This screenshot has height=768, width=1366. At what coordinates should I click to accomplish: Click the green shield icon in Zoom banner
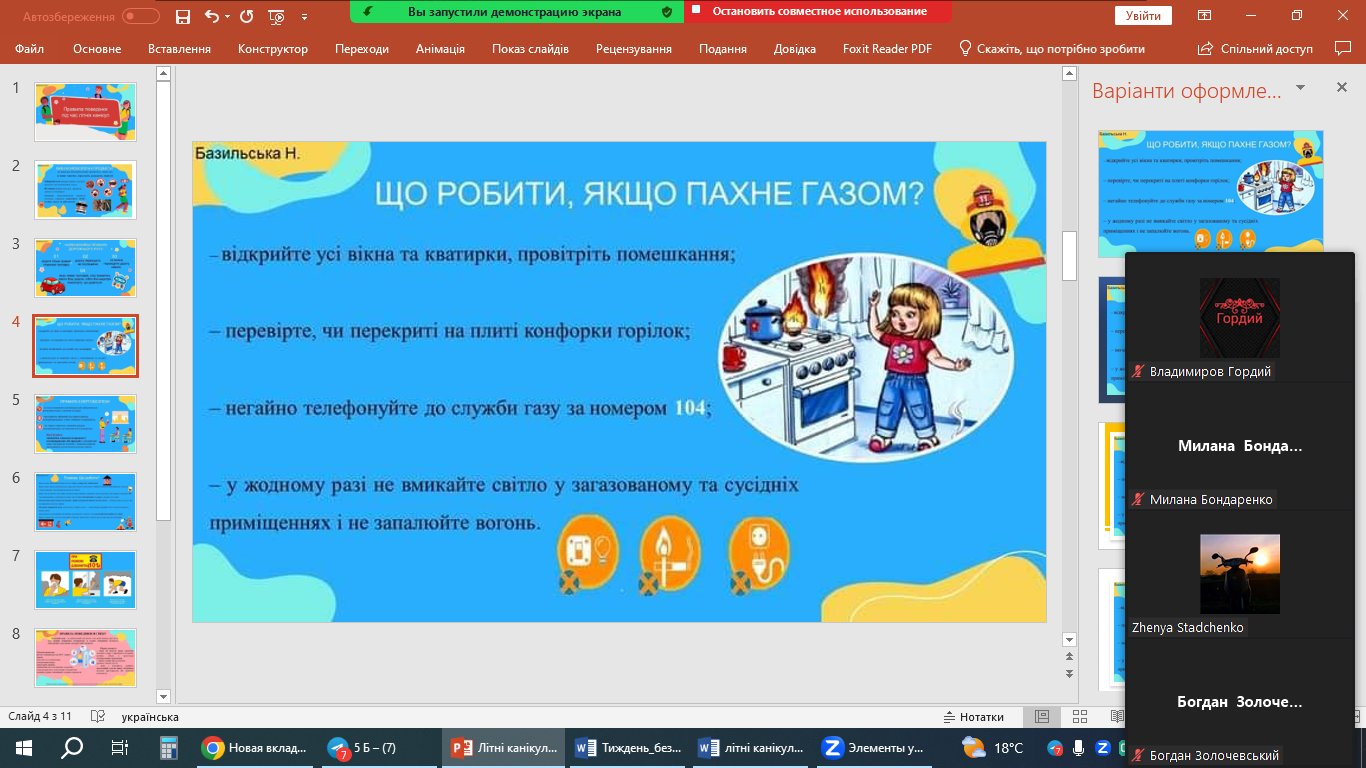point(667,12)
